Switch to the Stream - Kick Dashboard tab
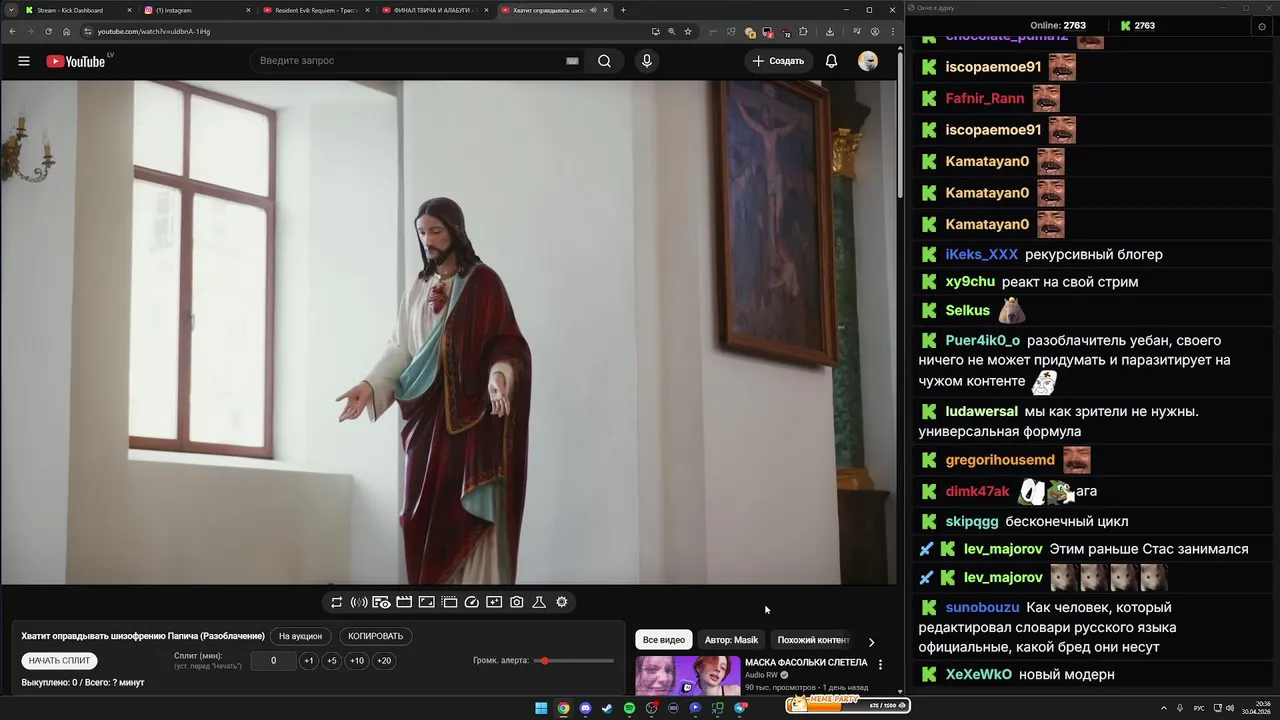The image size is (1280, 720). pos(76,10)
